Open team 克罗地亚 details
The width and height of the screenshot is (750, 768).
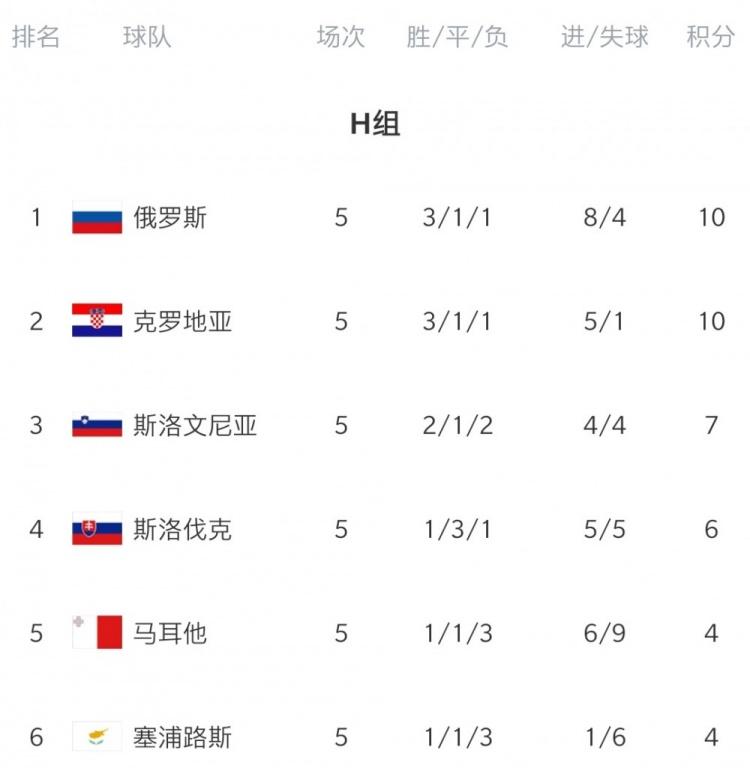click(x=182, y=321)
